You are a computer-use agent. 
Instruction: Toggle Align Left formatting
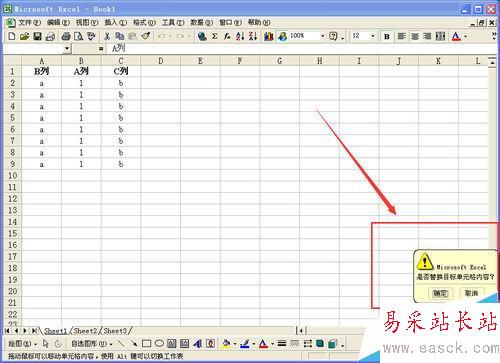coord(402,36)
